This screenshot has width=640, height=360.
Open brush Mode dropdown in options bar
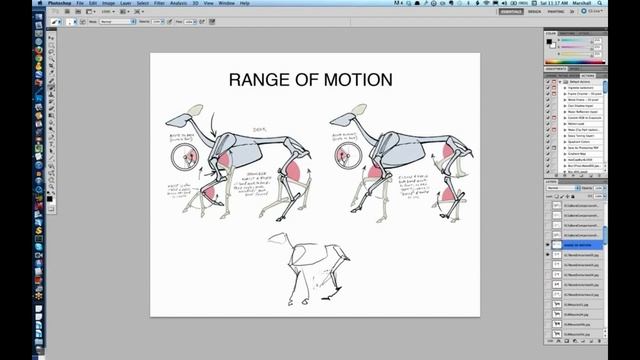[118, 22]
